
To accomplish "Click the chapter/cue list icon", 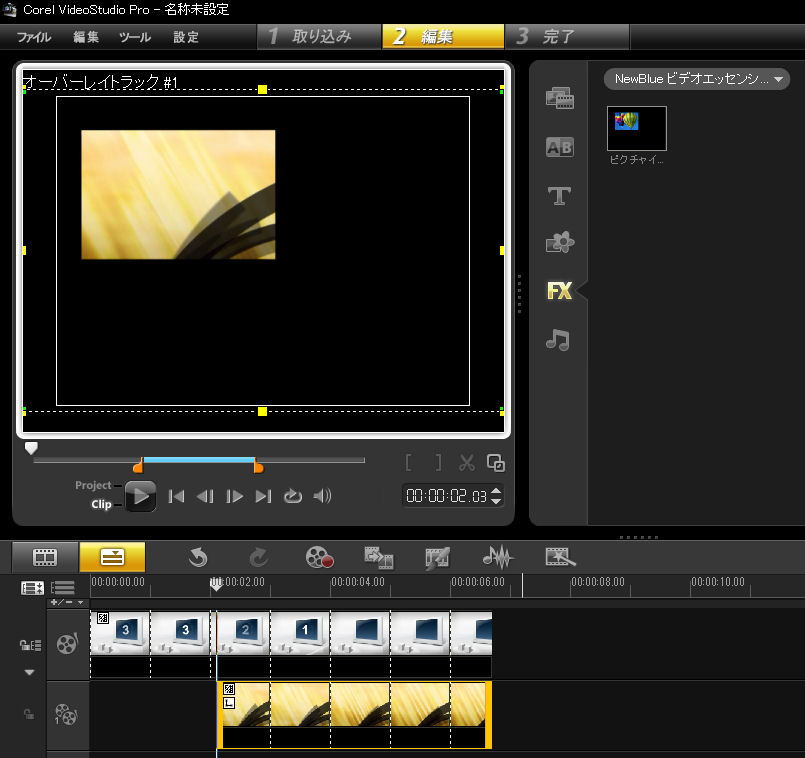I will click(63, 588).
